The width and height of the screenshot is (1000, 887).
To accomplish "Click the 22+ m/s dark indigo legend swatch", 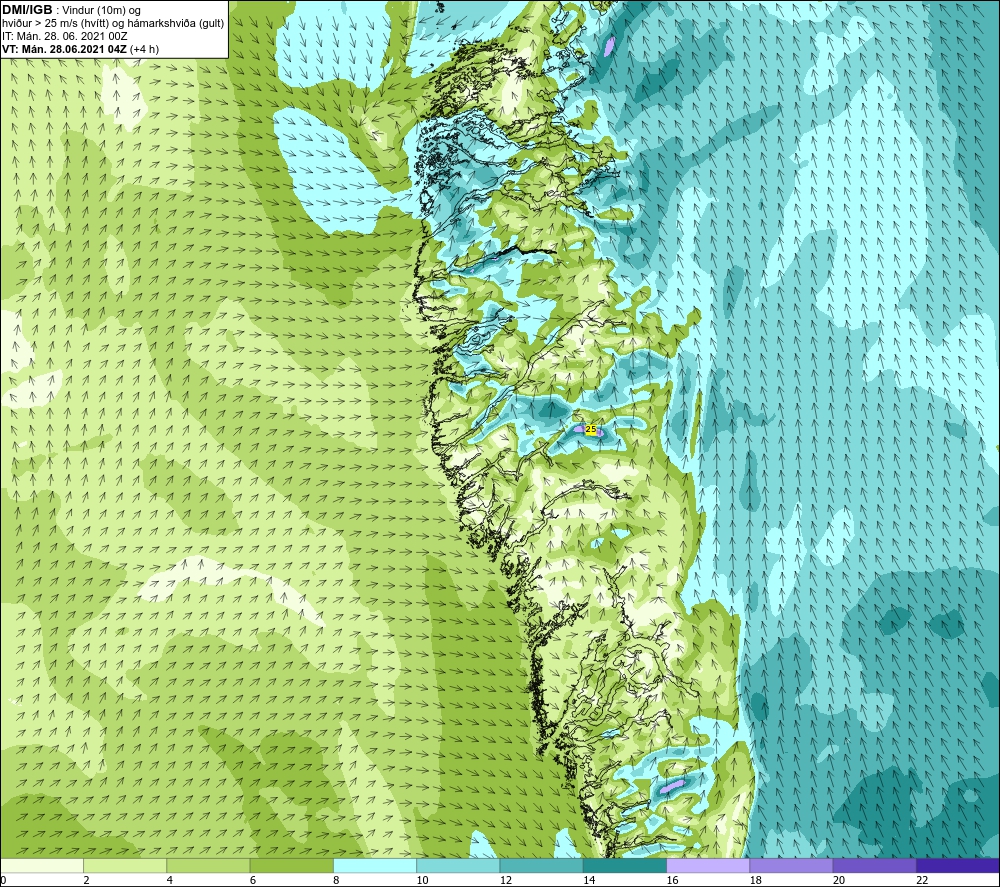I will [x=958, y=865].
